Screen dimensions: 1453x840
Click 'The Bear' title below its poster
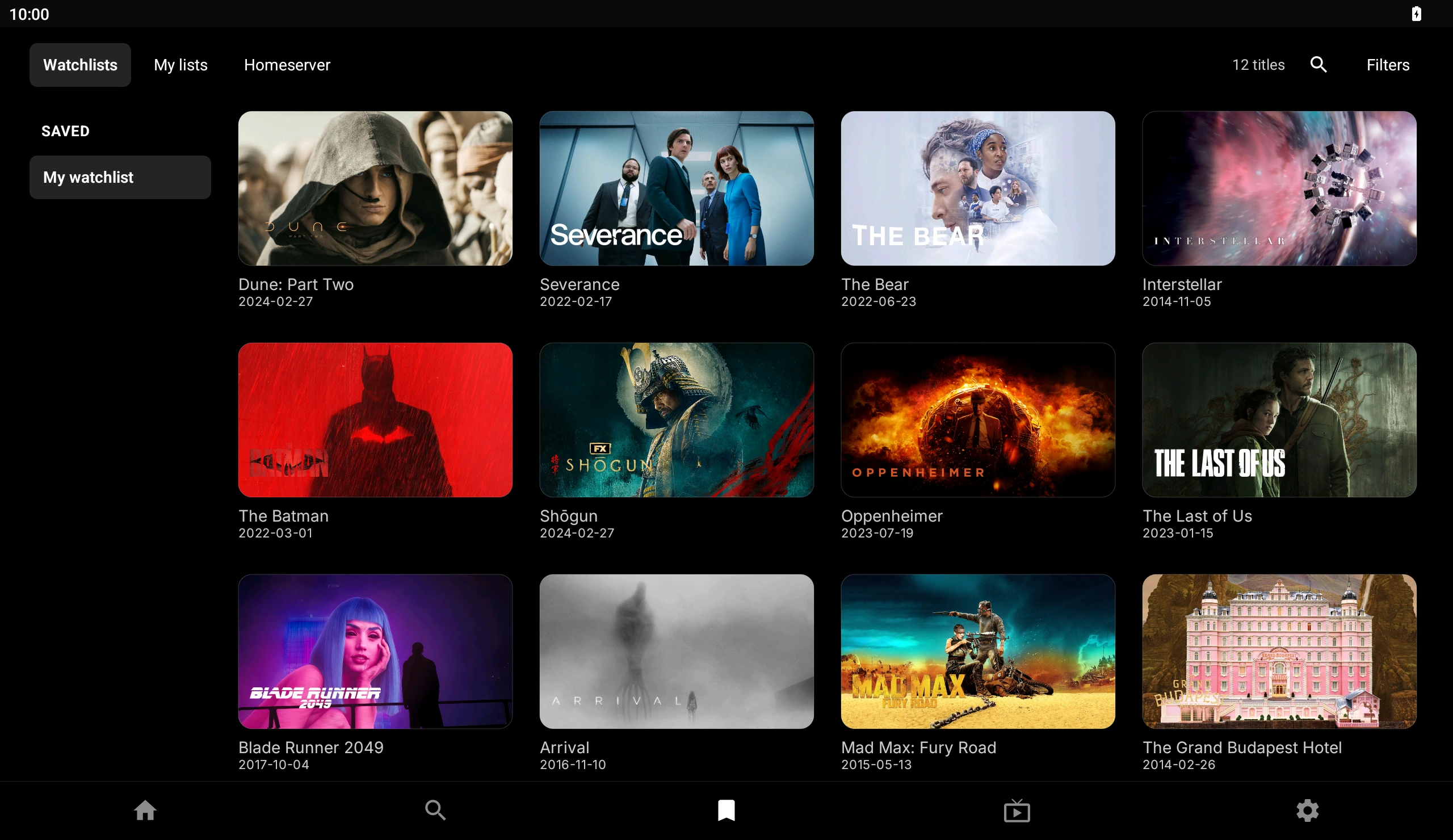pyautogui.click(x=875, y=284)
